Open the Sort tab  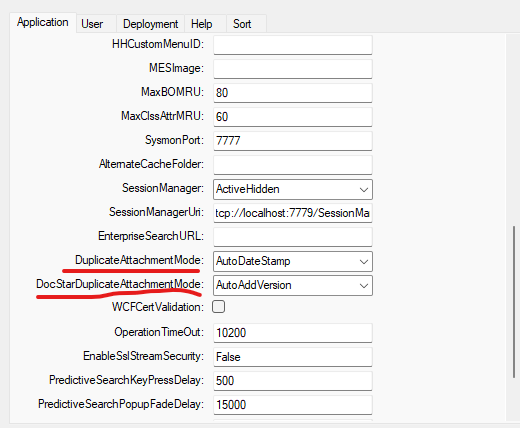coord(246,24)
